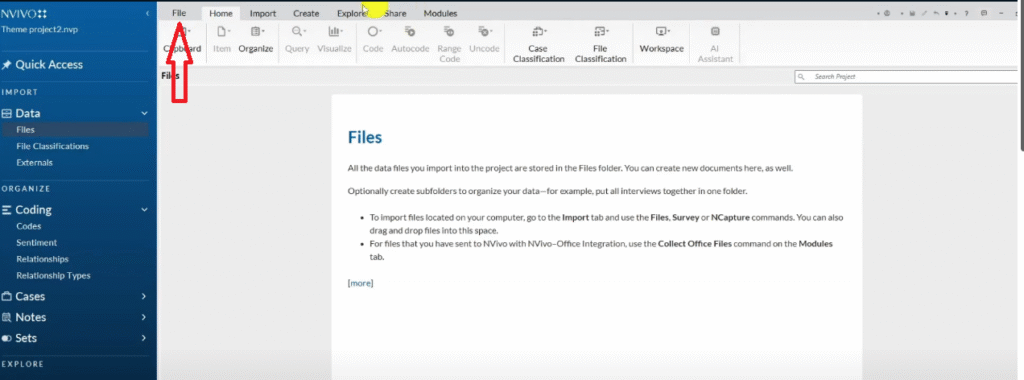Select Codes under the Coding section
The width and height of the screenshot is (1024, 380).
click(29, 226)
